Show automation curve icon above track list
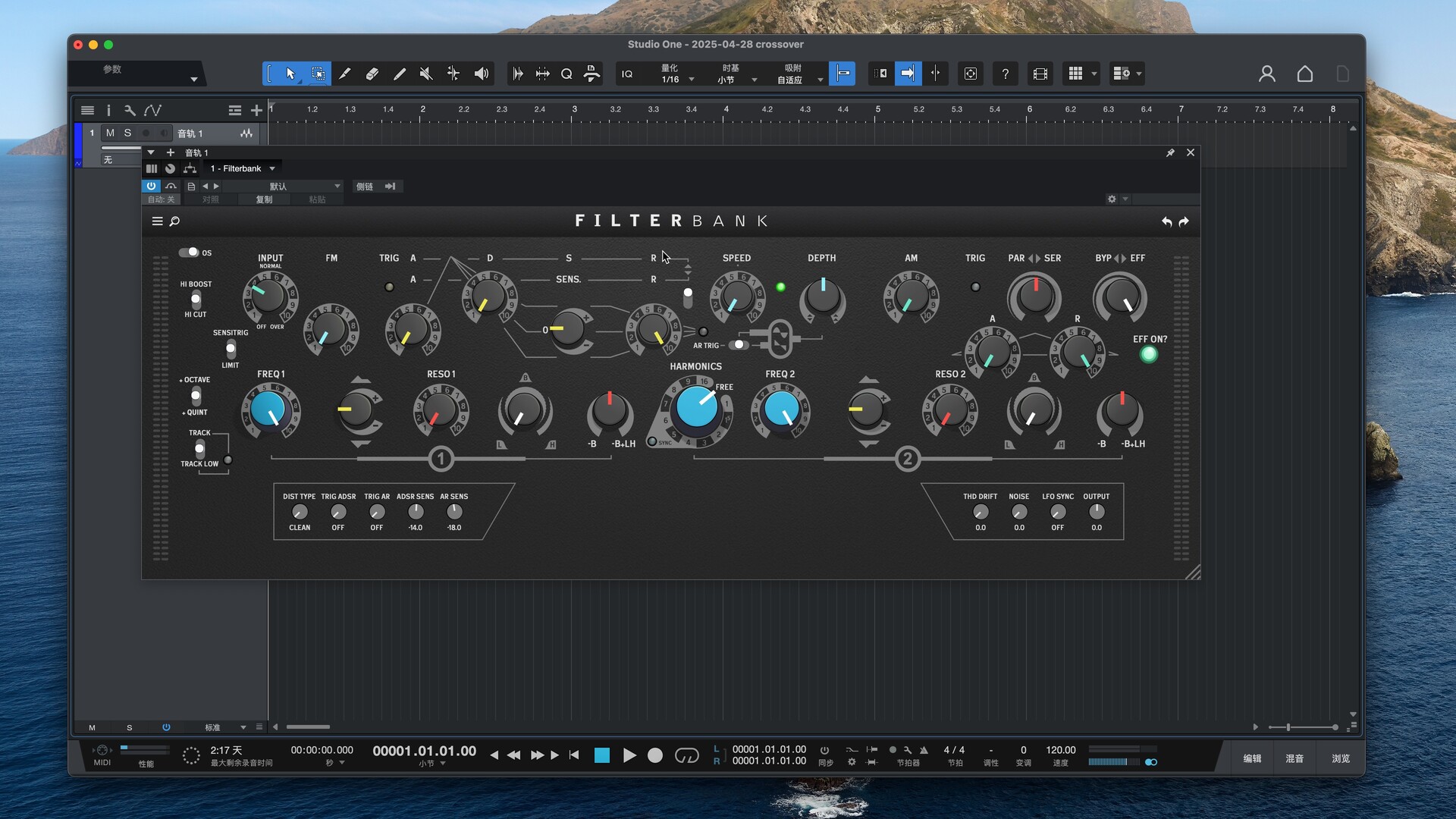 click(x=152, y=110)
